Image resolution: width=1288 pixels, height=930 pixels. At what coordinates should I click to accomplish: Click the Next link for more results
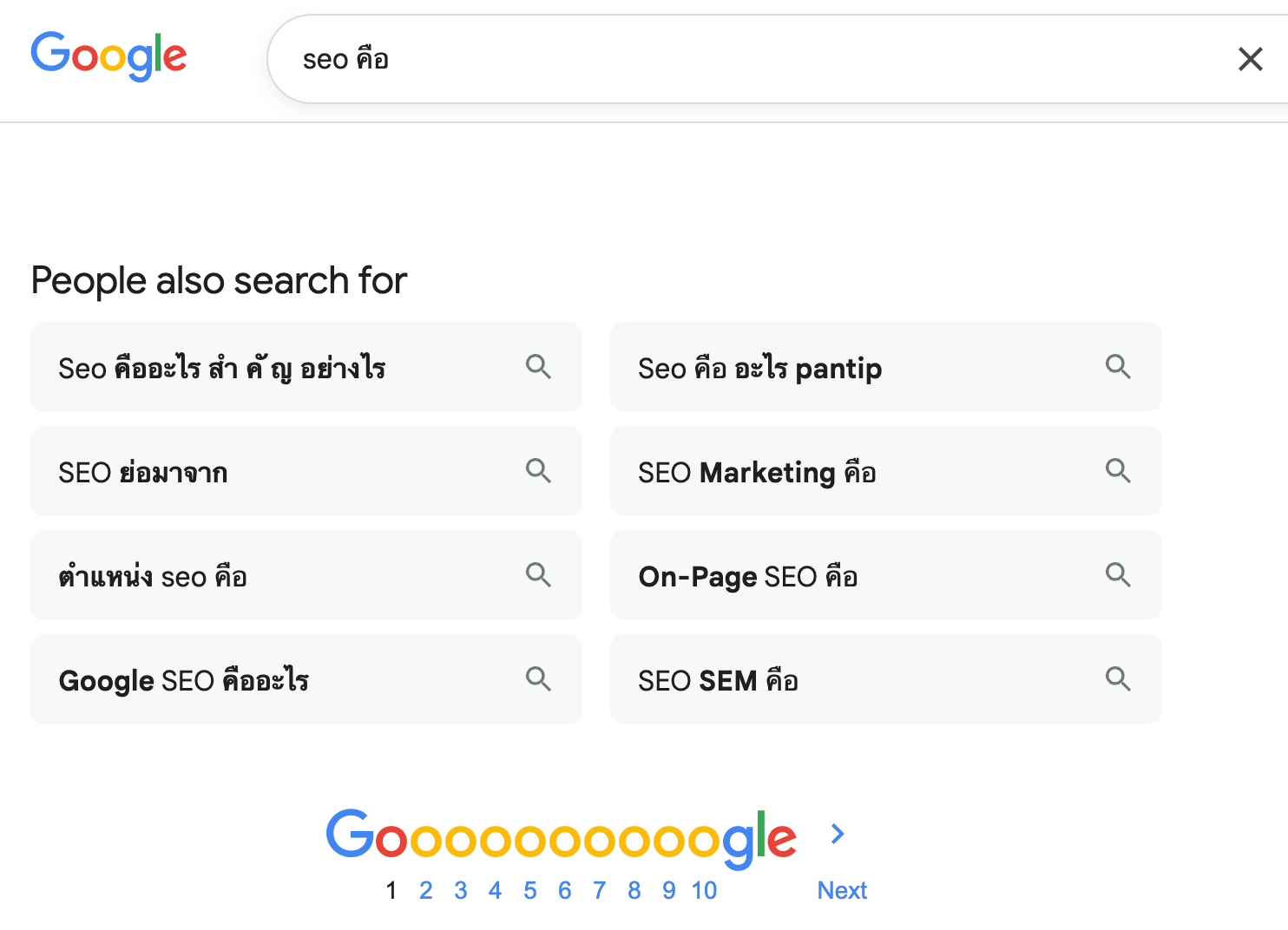tap(841, 889)
